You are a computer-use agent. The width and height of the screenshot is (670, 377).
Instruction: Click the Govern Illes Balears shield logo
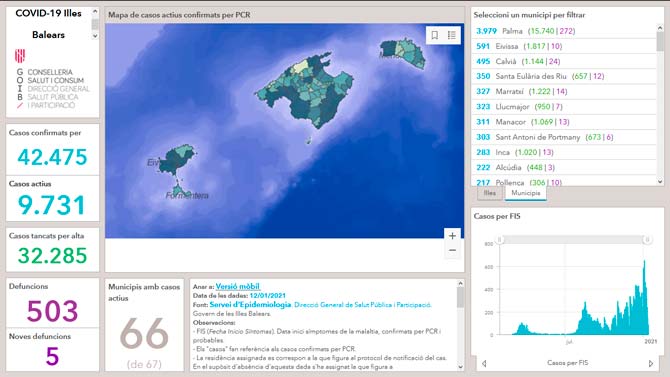pyautogui.click(x=20, y=56)
